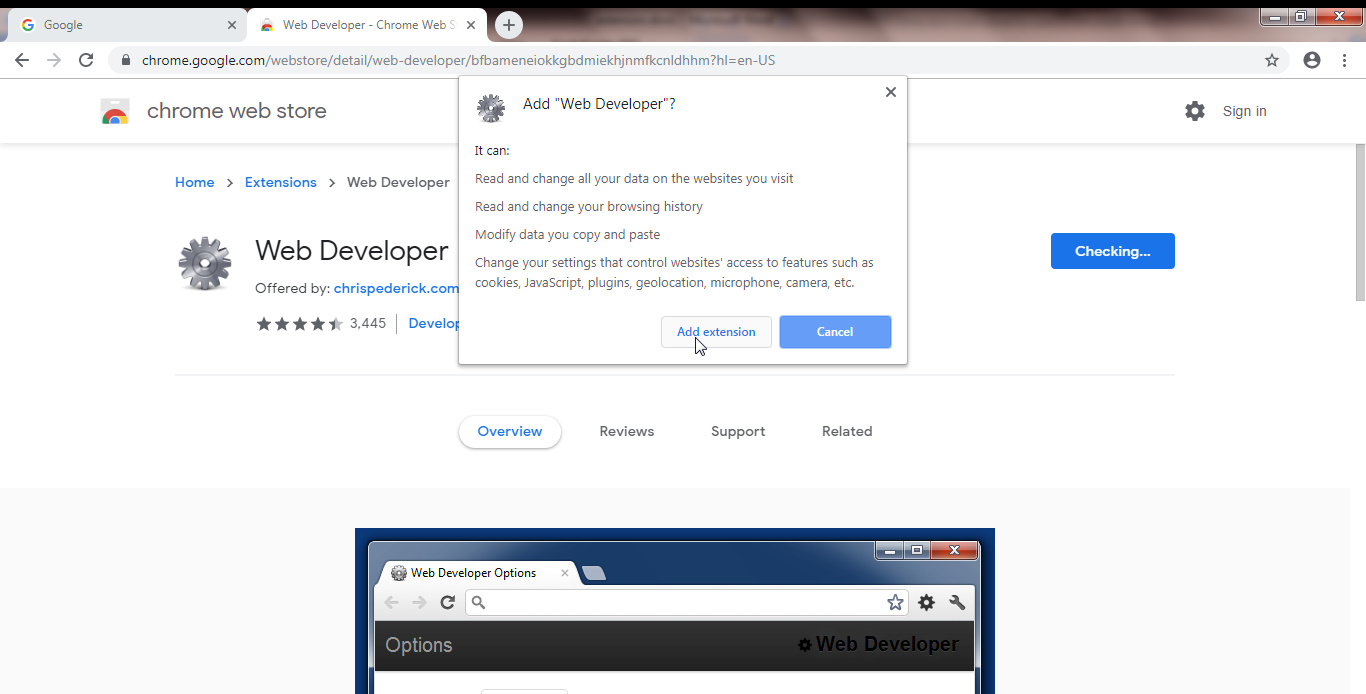Image resolution: width=1366 pixels, height=694 pixels.
Task: Click the star rating of the extension
Action: click(x=300, y=324)
